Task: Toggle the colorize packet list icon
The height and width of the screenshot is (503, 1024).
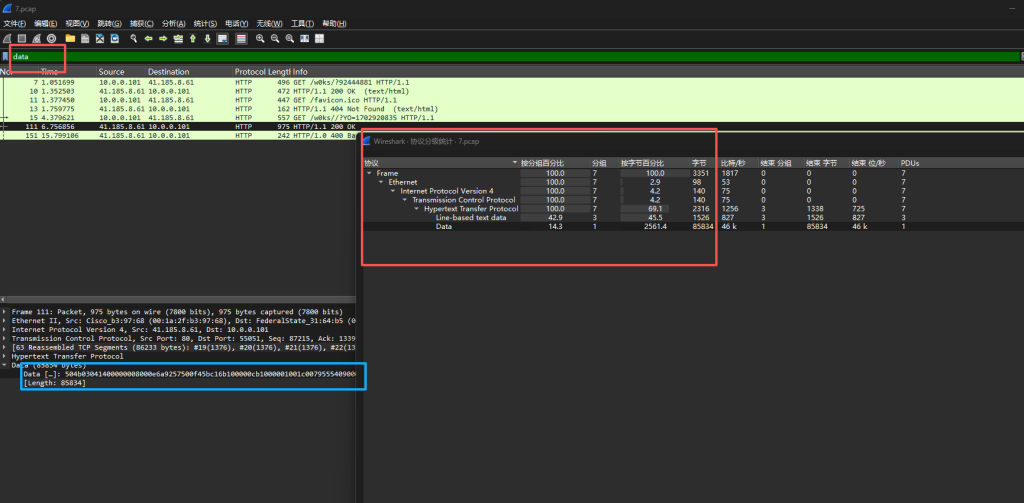Action: [241, 39]
